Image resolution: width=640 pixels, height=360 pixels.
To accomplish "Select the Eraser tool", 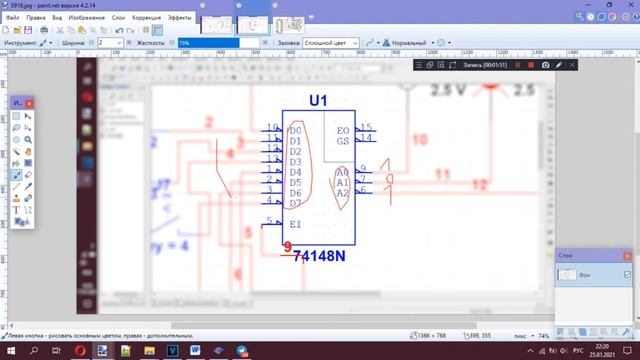I will 28,175.
